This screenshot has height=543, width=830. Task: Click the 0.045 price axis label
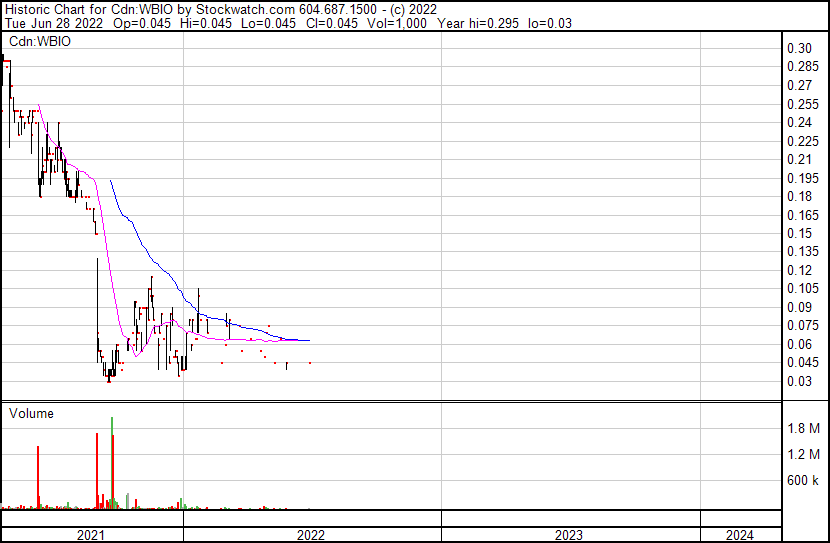coord(802,363)
